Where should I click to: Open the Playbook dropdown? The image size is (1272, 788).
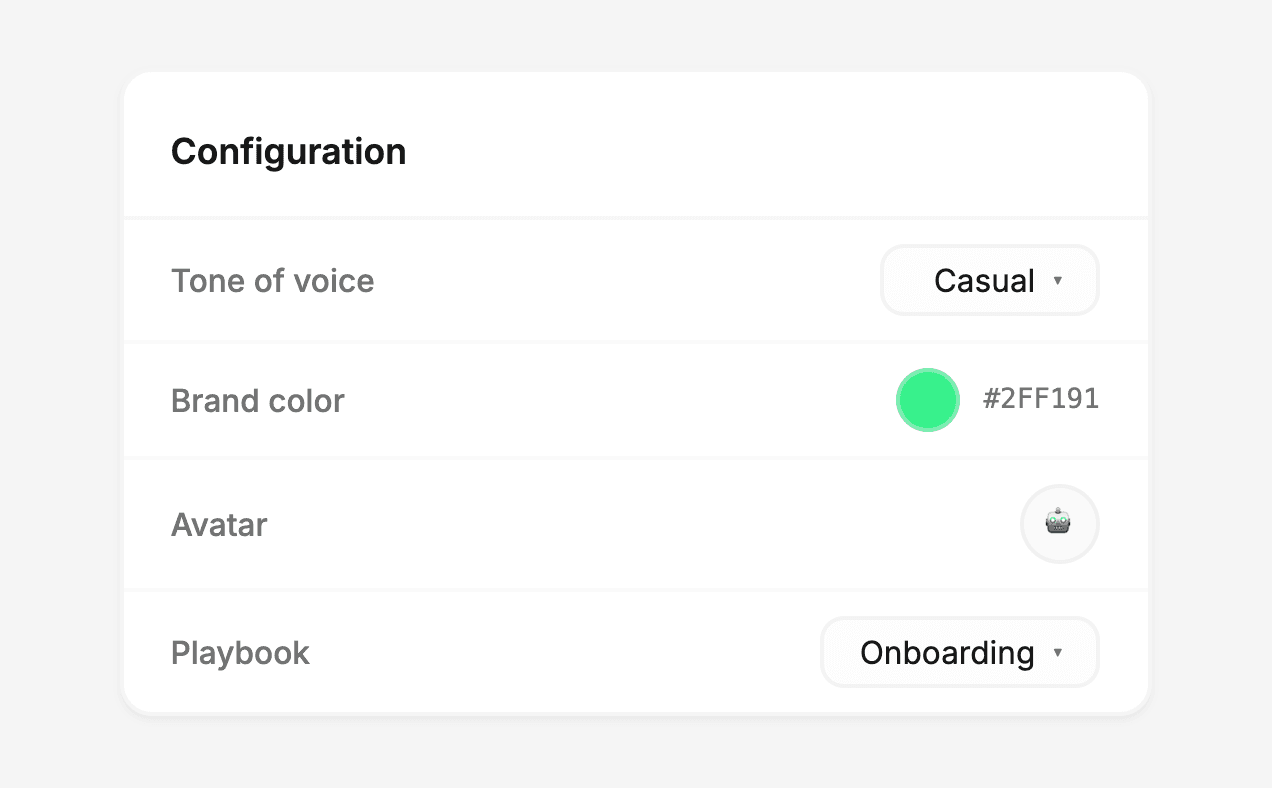click(959, 653)
